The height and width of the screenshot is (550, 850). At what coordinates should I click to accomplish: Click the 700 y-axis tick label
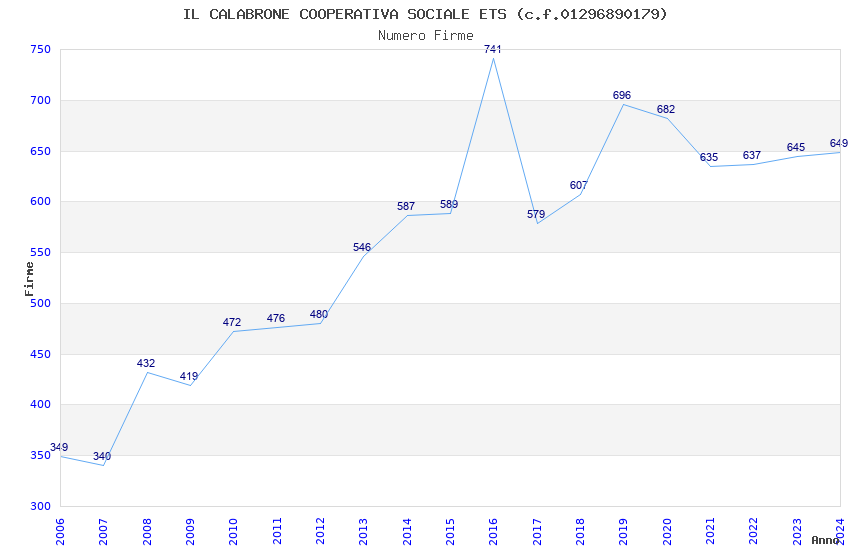tap(40, 100)
